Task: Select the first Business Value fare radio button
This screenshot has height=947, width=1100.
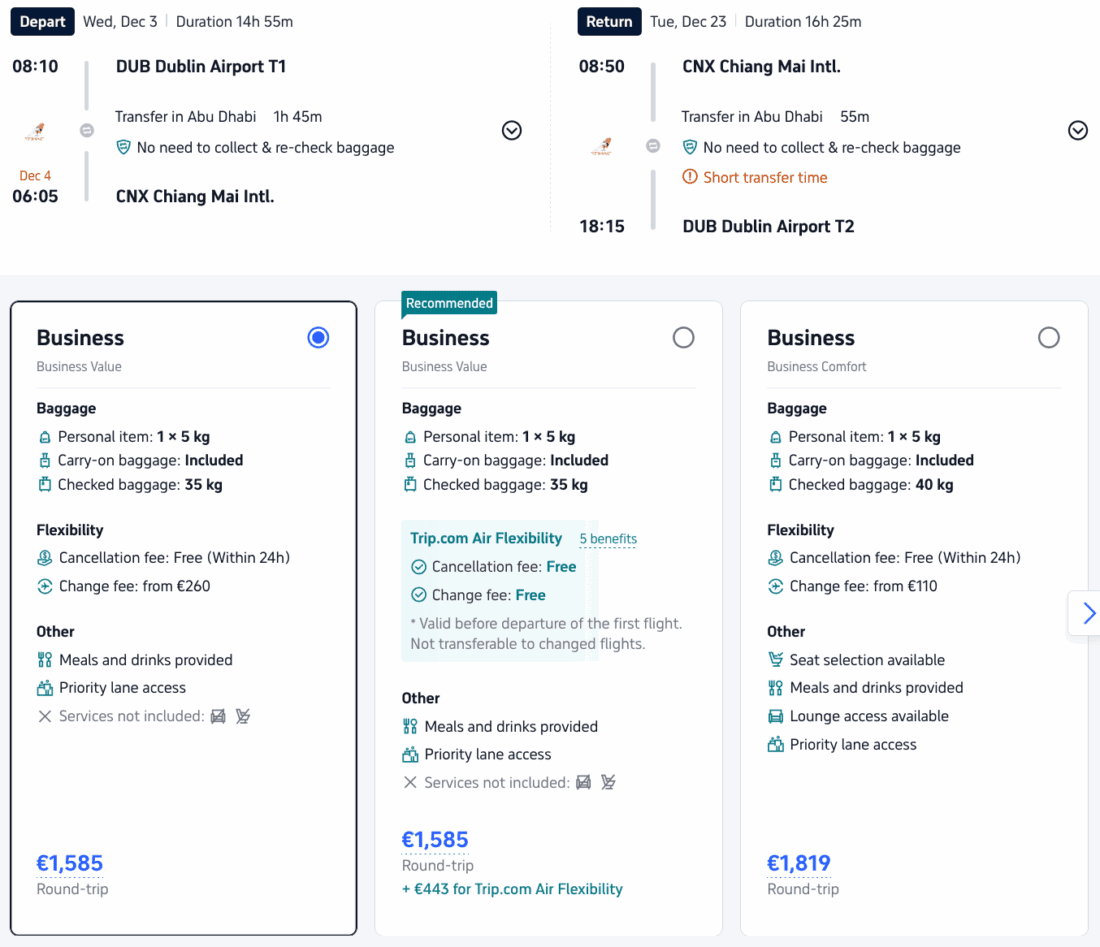Action: pos(318,338)
